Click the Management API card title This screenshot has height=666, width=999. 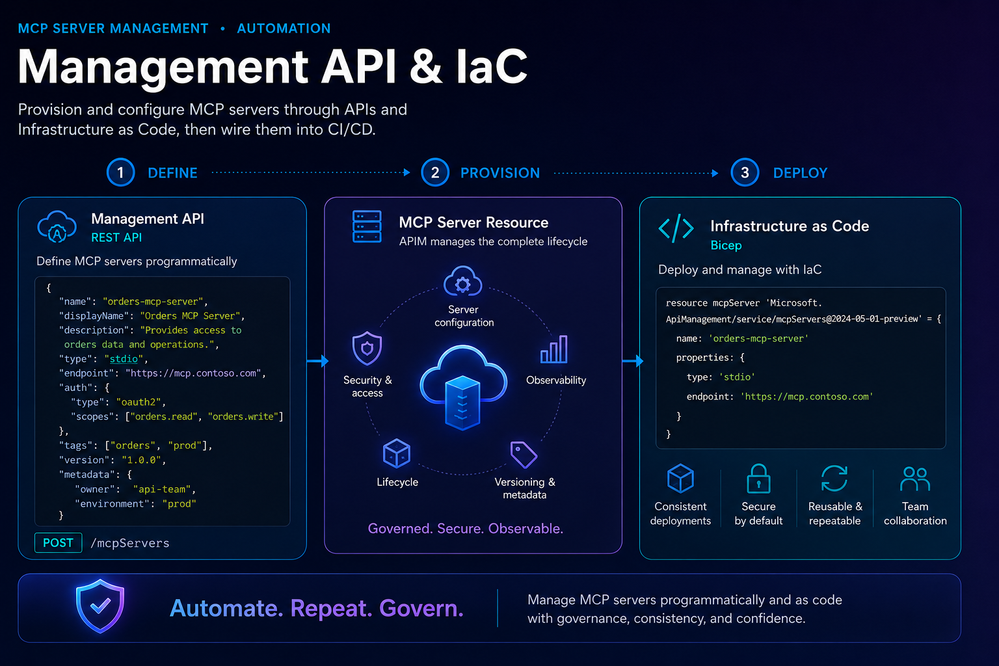(148, 219)
